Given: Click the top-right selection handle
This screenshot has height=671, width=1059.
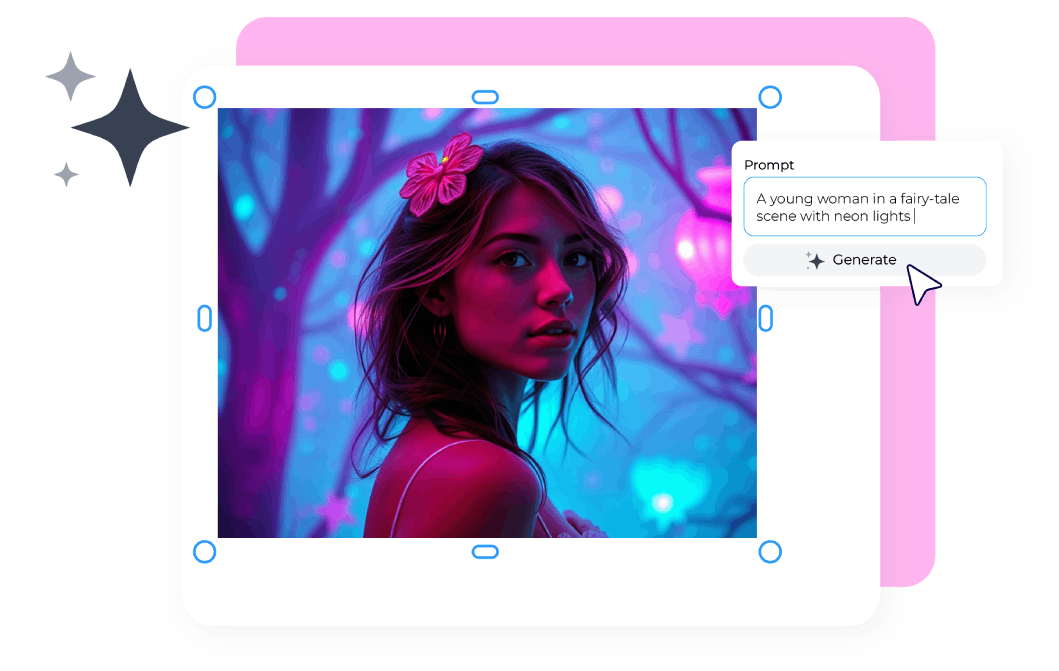Looking at the screenshot, I should click(x=770, y=97).
